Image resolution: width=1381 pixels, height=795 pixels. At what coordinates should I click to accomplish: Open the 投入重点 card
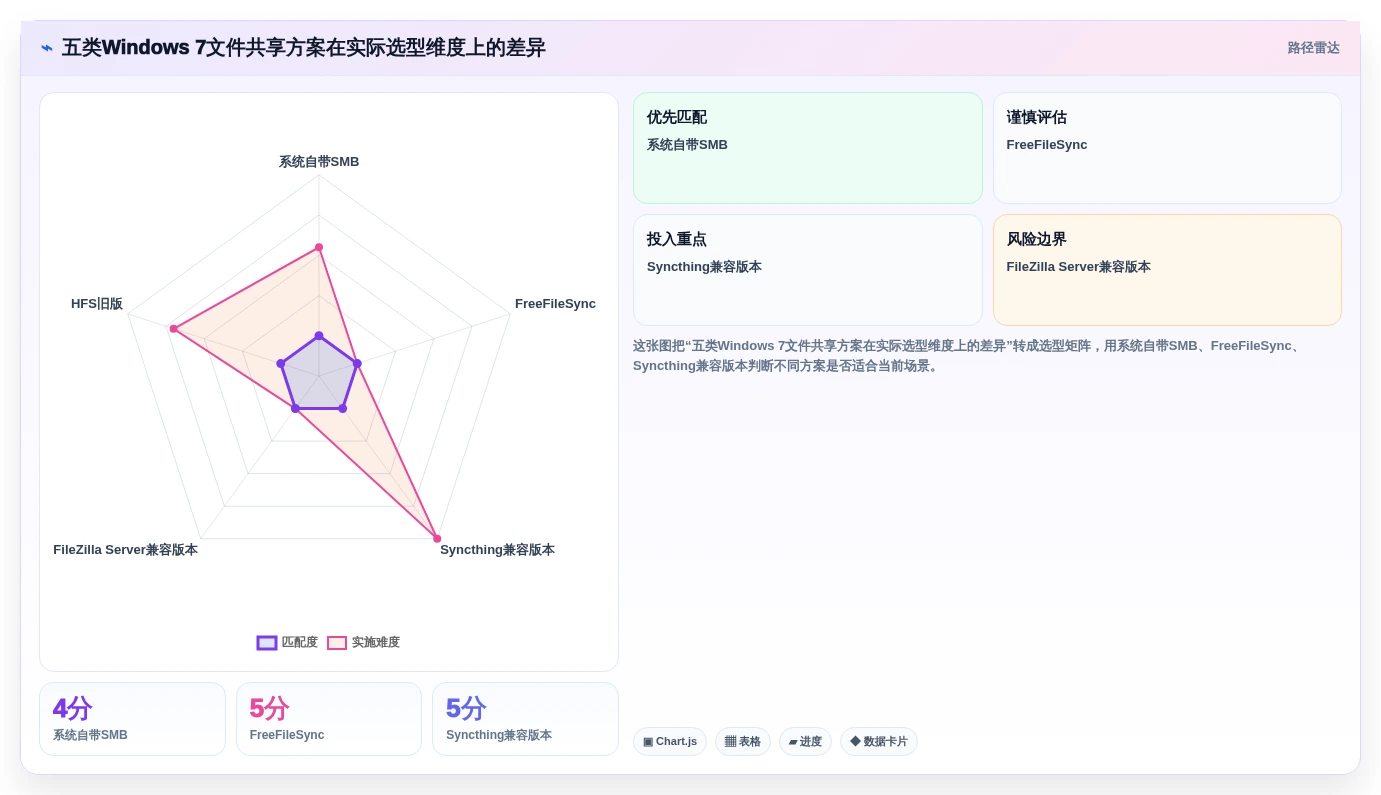pos(808,270)
